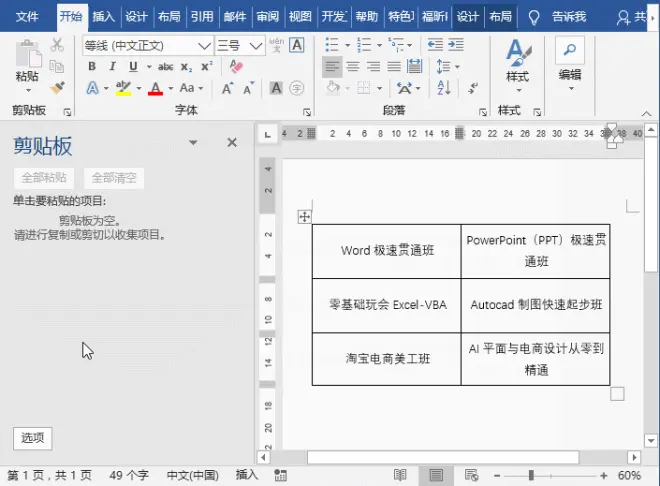Center align text
Screen dimensions: 660x486
(x=353, y=66)
